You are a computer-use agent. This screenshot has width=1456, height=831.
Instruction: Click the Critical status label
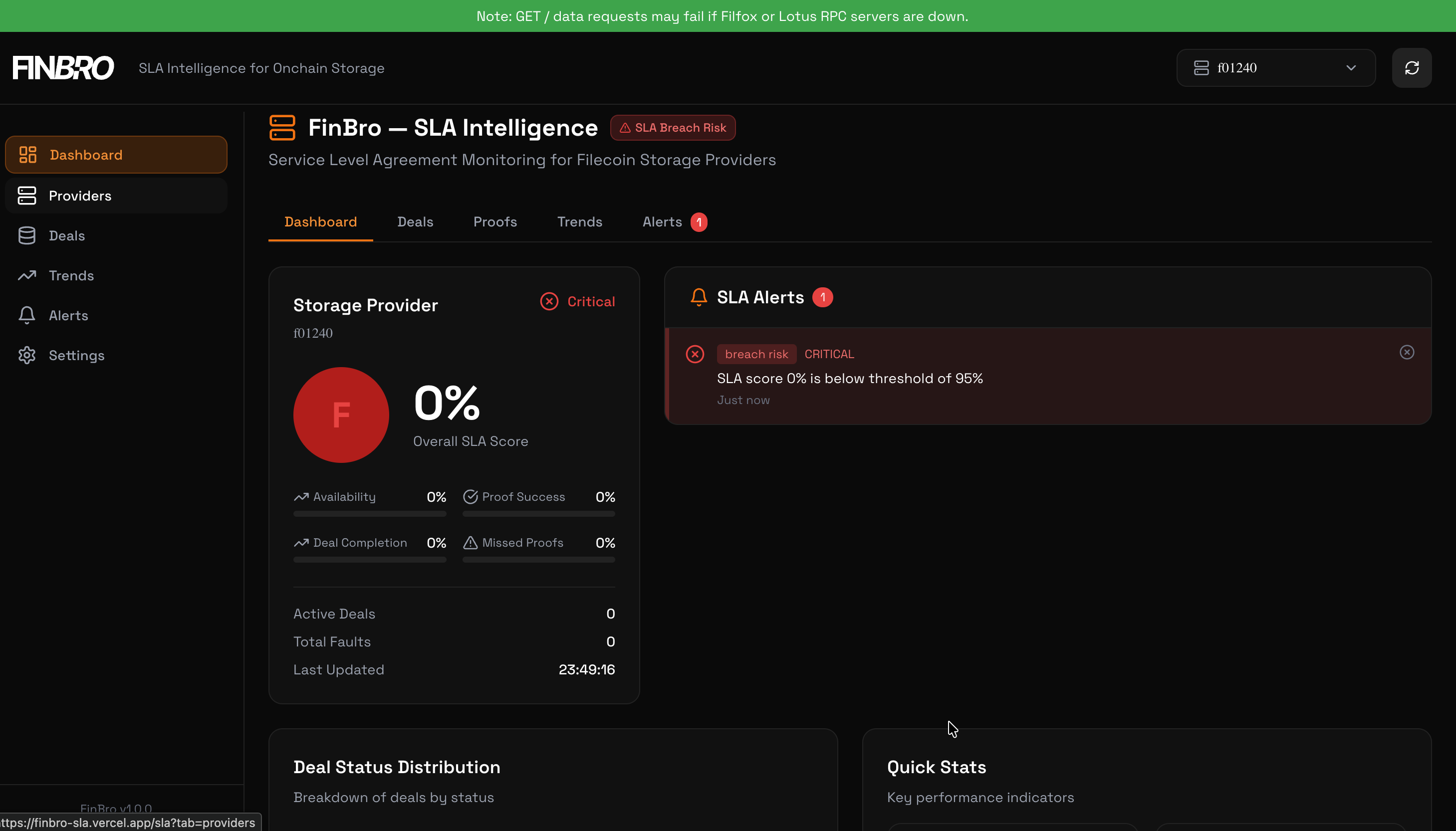pos(591,301)
